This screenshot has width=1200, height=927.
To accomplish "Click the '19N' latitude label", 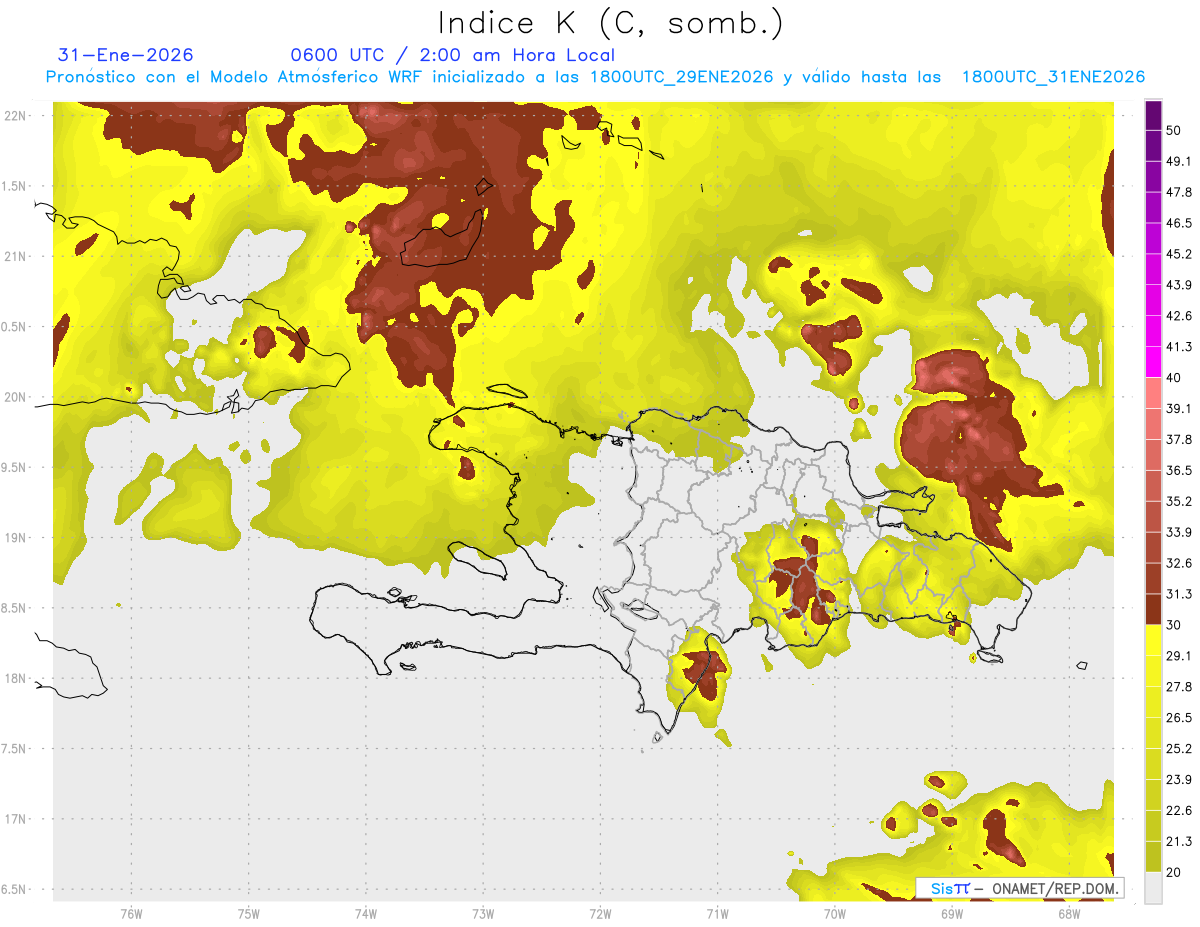I will pyautogui.click(x=16, y=538).
